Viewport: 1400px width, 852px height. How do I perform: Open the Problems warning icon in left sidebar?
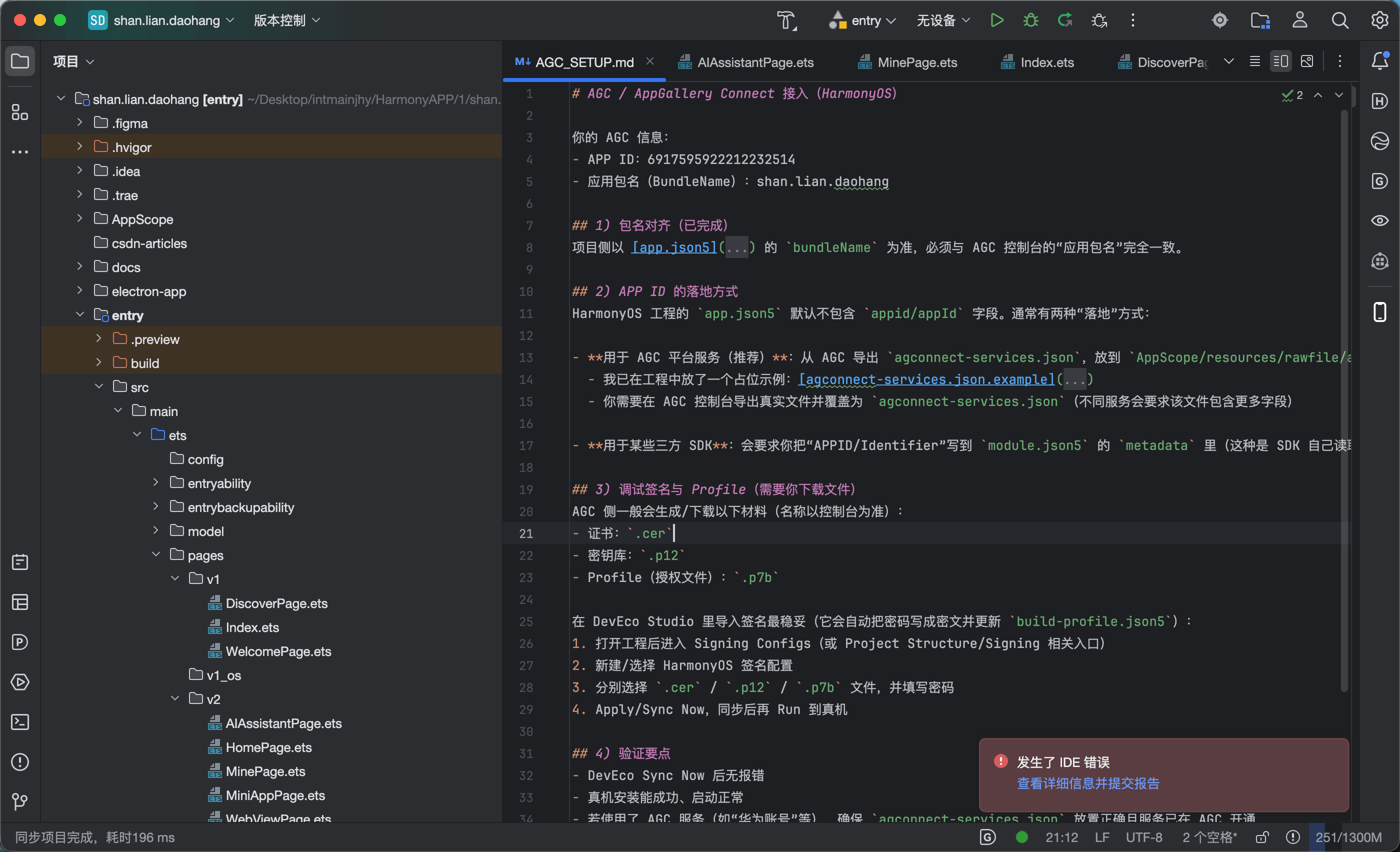20,761
